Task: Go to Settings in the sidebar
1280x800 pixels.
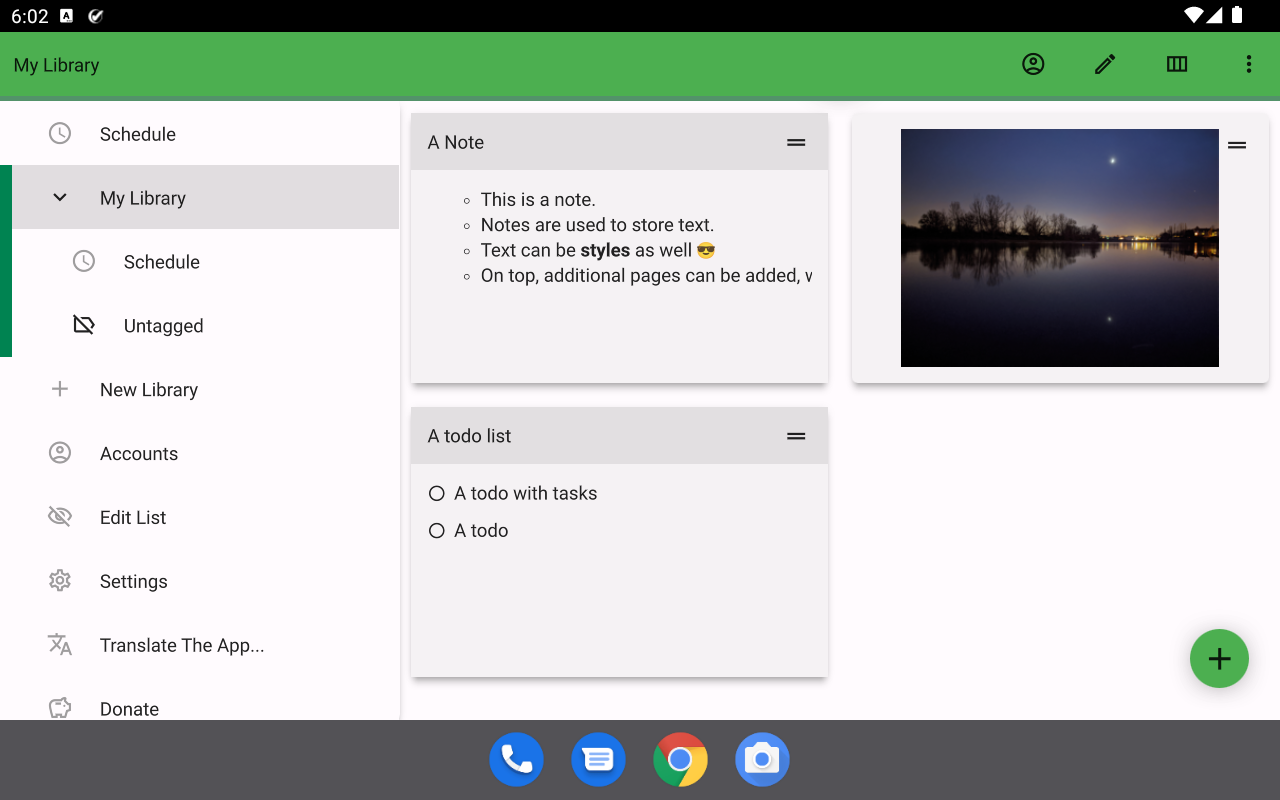Action: (200, 581)
